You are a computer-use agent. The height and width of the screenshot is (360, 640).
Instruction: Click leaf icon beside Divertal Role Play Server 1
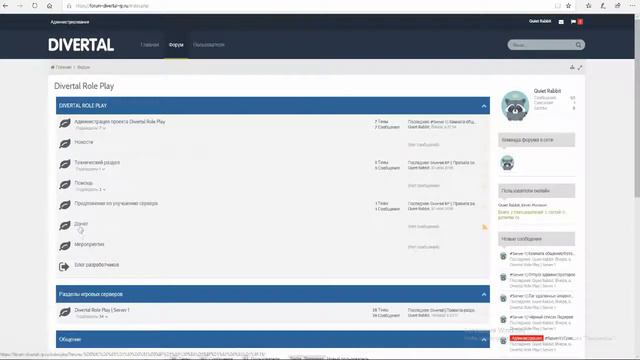click(x=64, y=312)
